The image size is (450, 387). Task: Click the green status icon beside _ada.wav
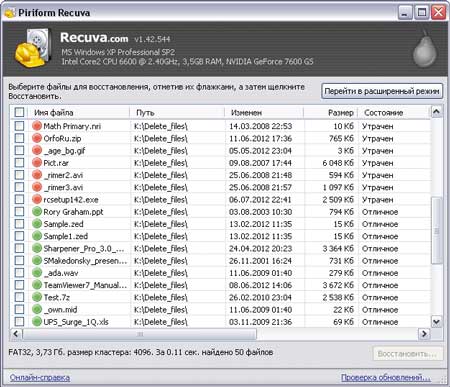pos(37,273)
